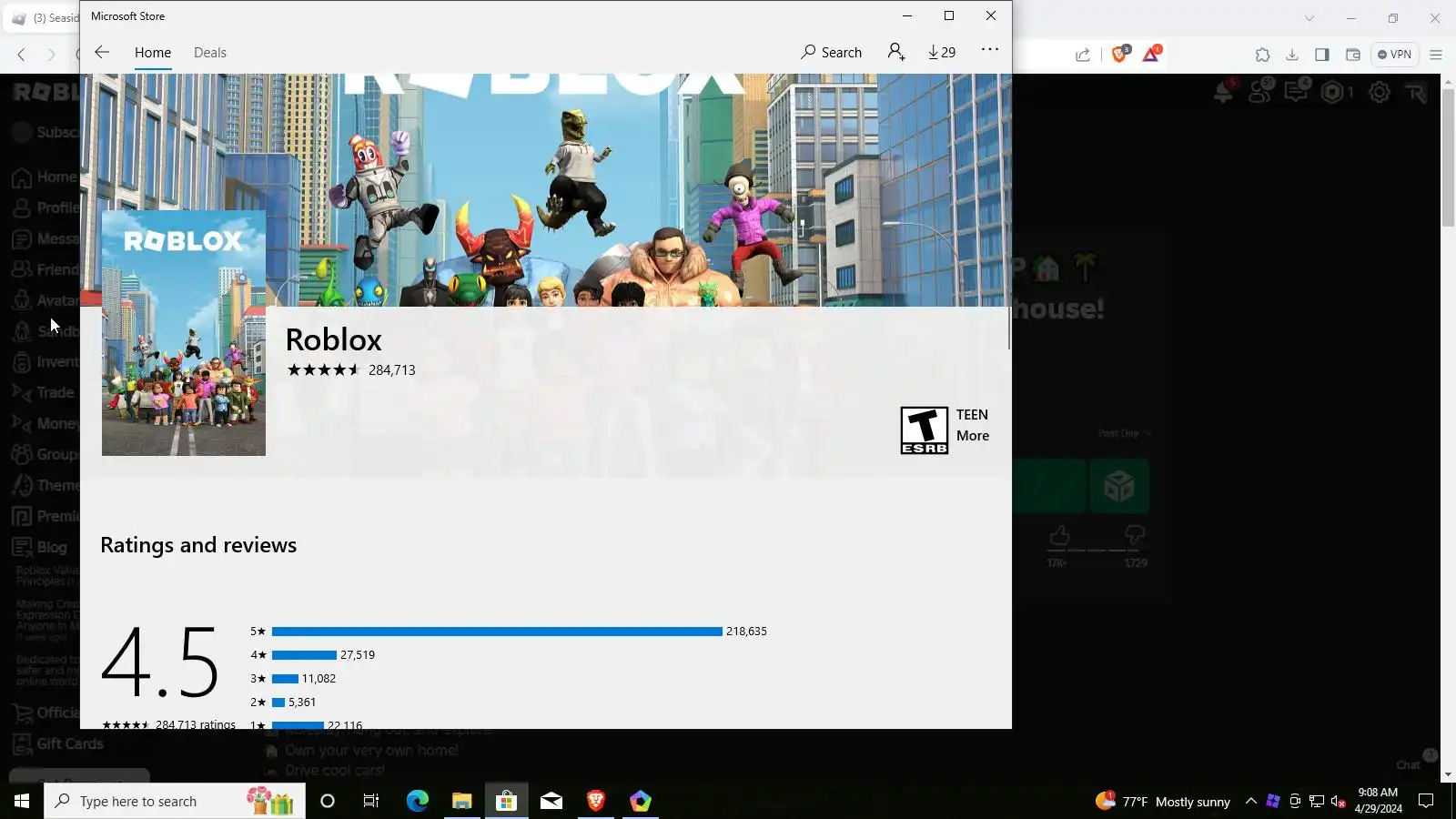Expand the browser tab search chevron
Image resolution: width=1456 pixels, height=819 pixels.
click(x=1309, y=18)
